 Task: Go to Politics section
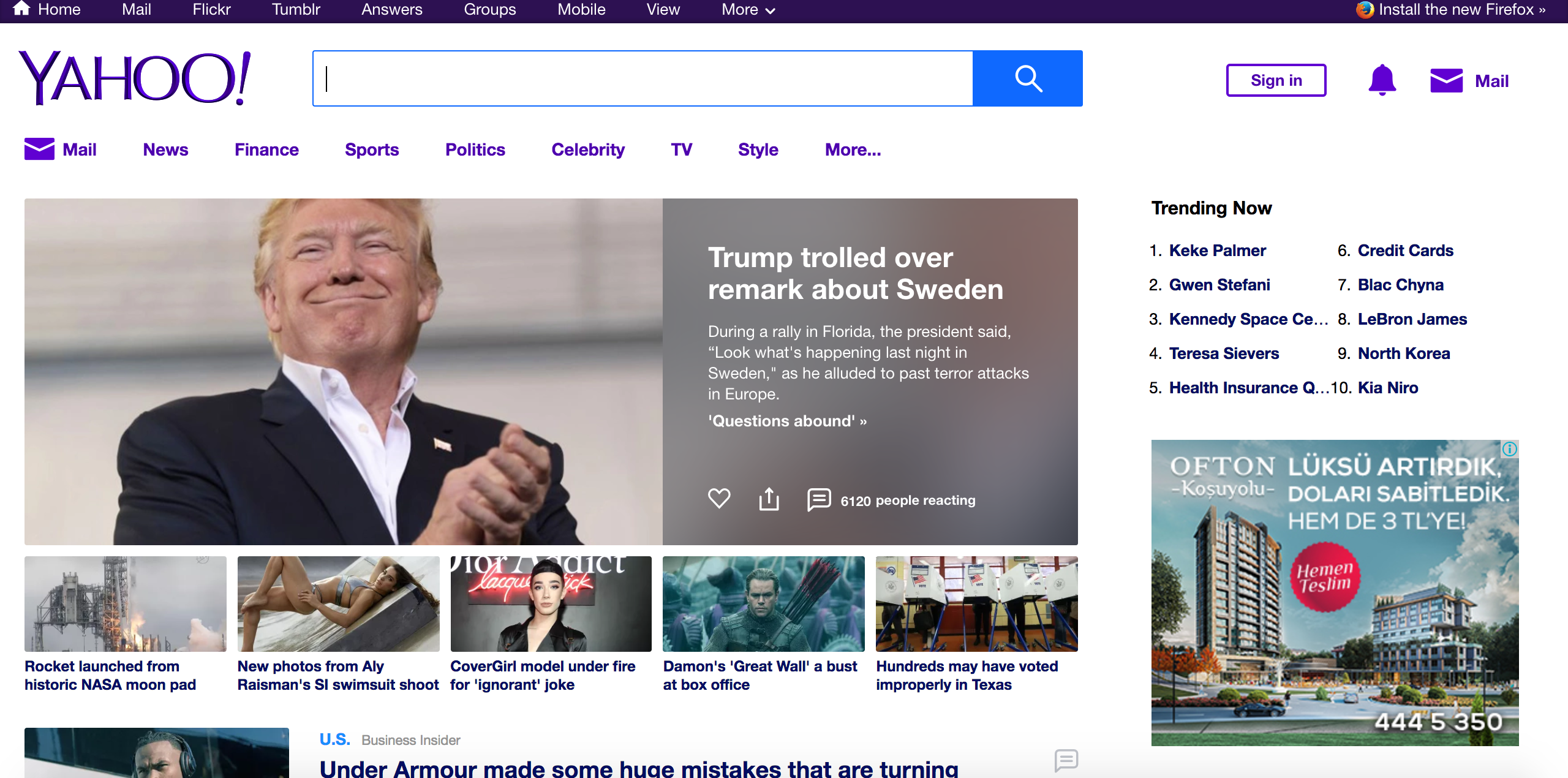click(475, 149)
